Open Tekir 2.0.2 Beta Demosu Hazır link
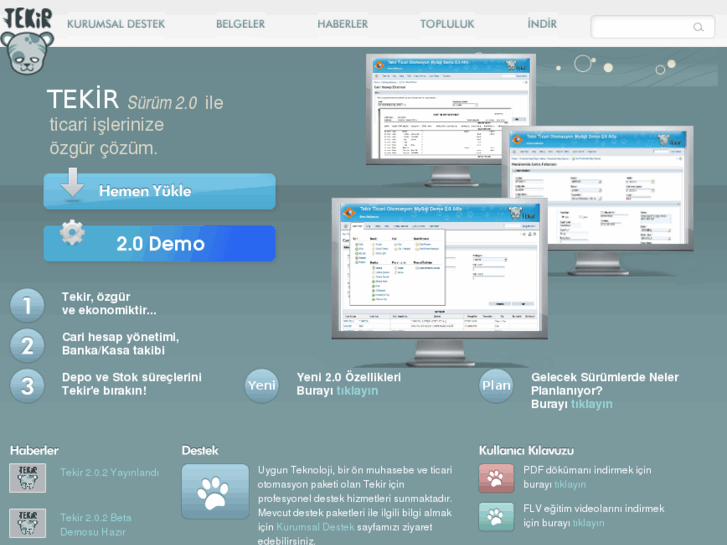The image size is (727, 545). (x=96, y=525)
